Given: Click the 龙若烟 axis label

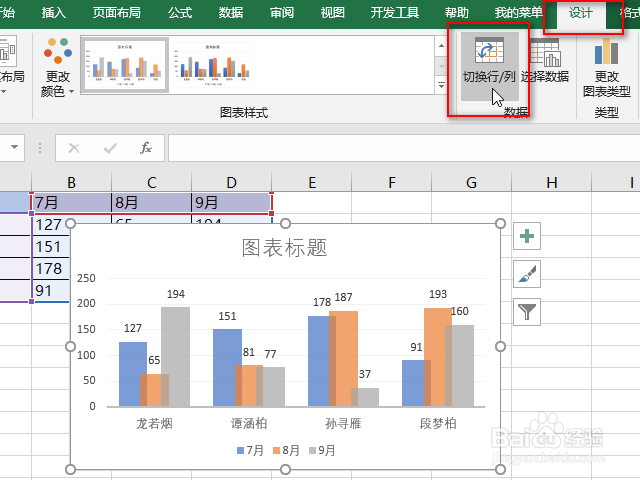Looking at the screenshot, I should [x=154, y=423].
